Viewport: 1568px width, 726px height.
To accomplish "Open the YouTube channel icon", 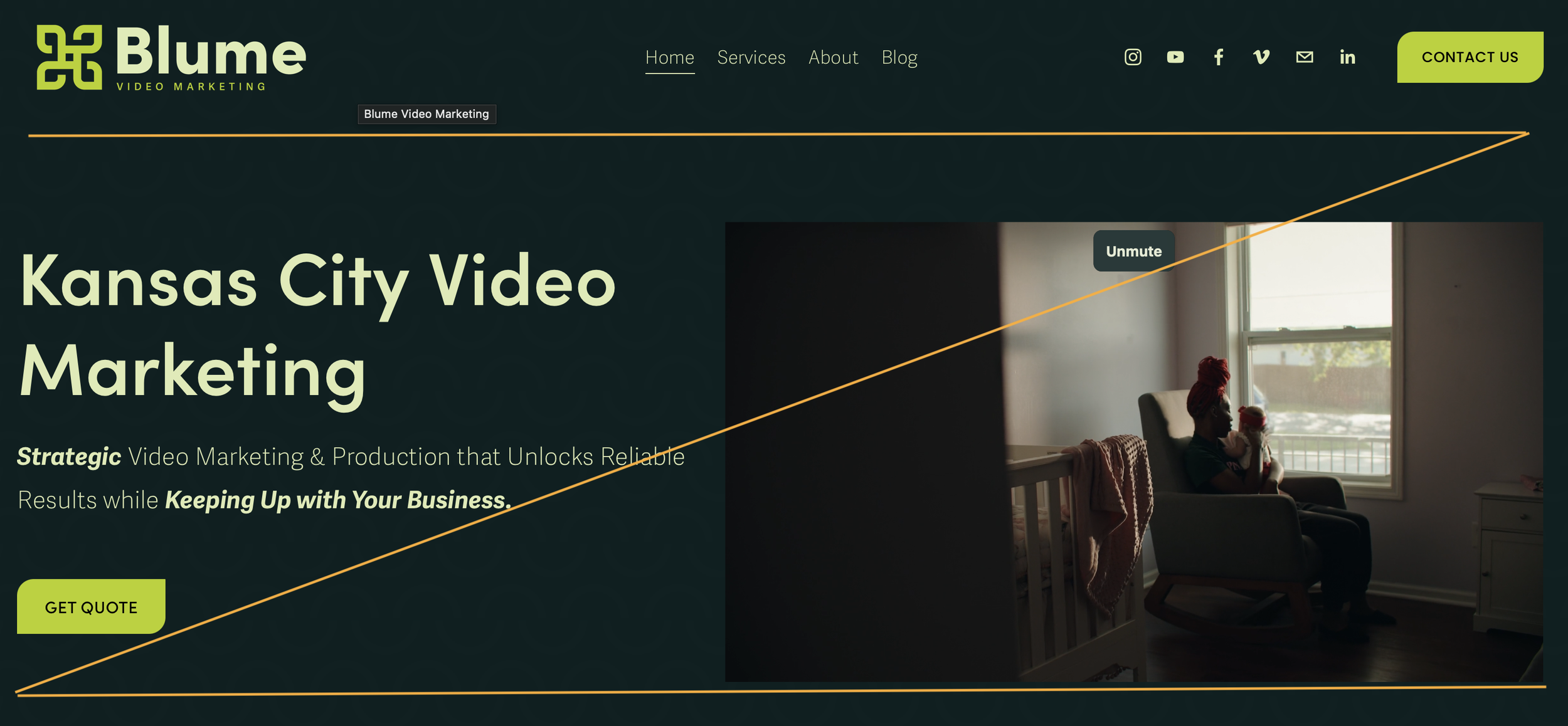I will coord(1175,57).
